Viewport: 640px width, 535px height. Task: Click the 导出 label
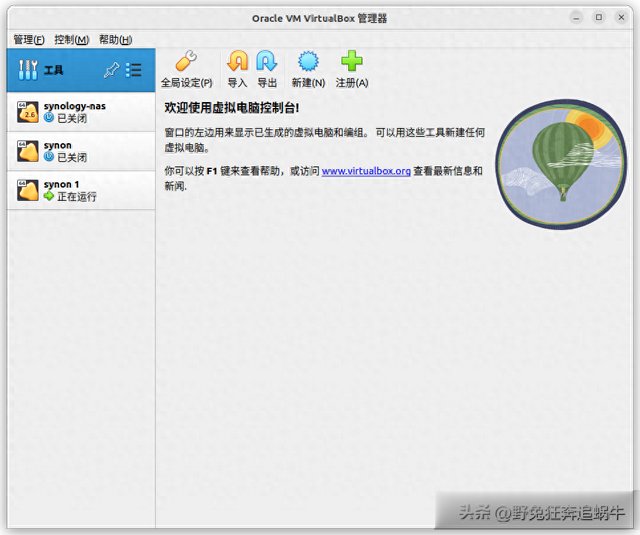(x=267, y=83)
